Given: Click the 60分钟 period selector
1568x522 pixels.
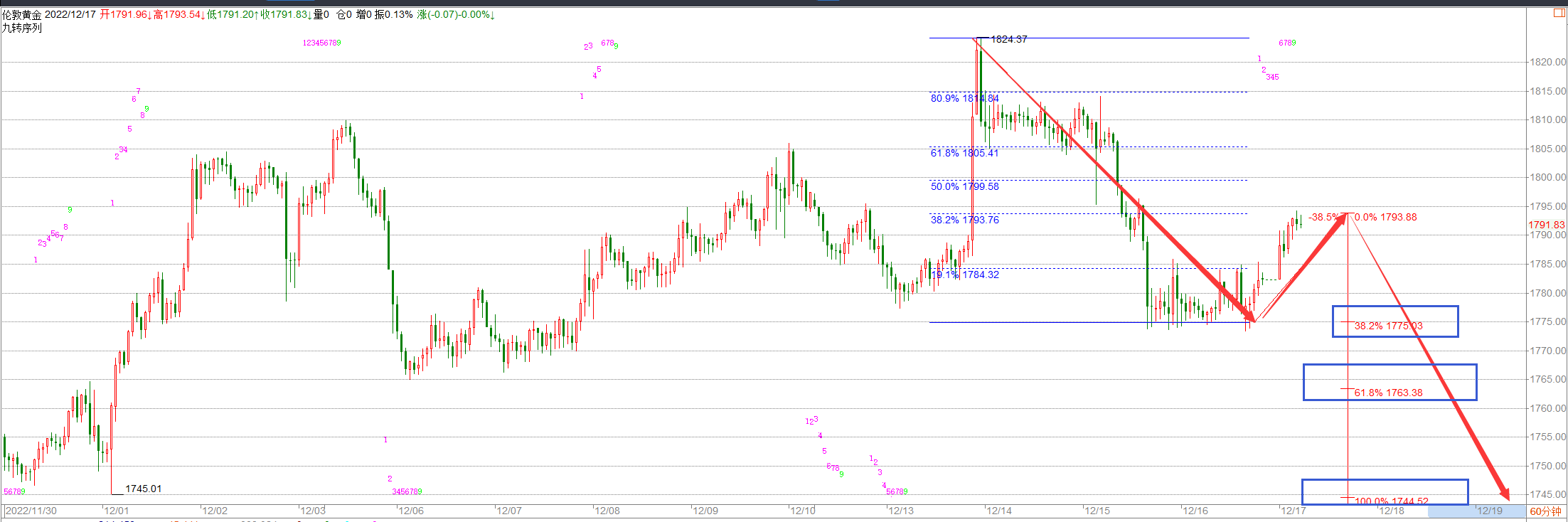Looking at the screenshot, I should pos(1545,511).
